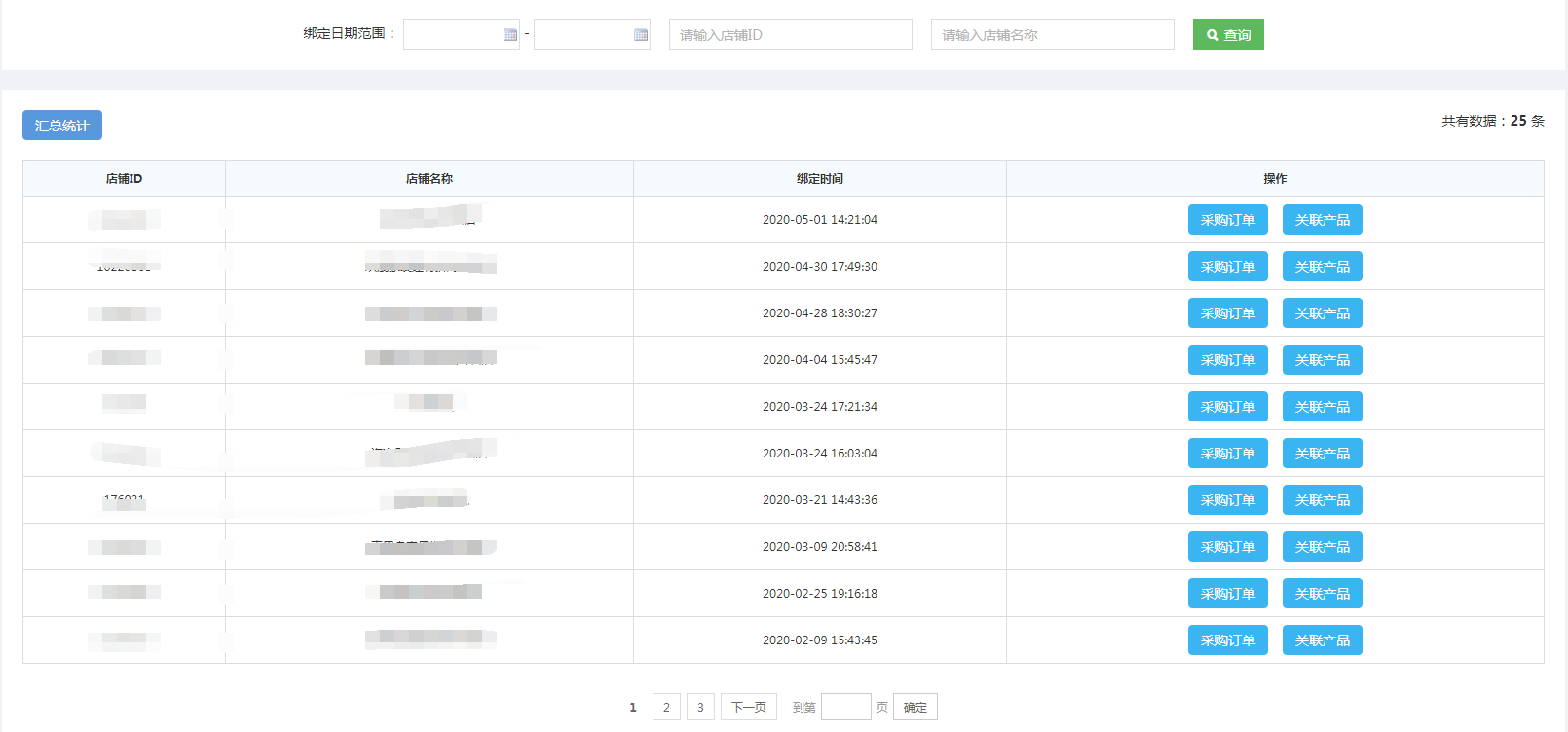1568x732 pixels.
Task: Open 采购订单 for row 2020-04-30 17:49:30
Action: click(x=1228, y=267)
